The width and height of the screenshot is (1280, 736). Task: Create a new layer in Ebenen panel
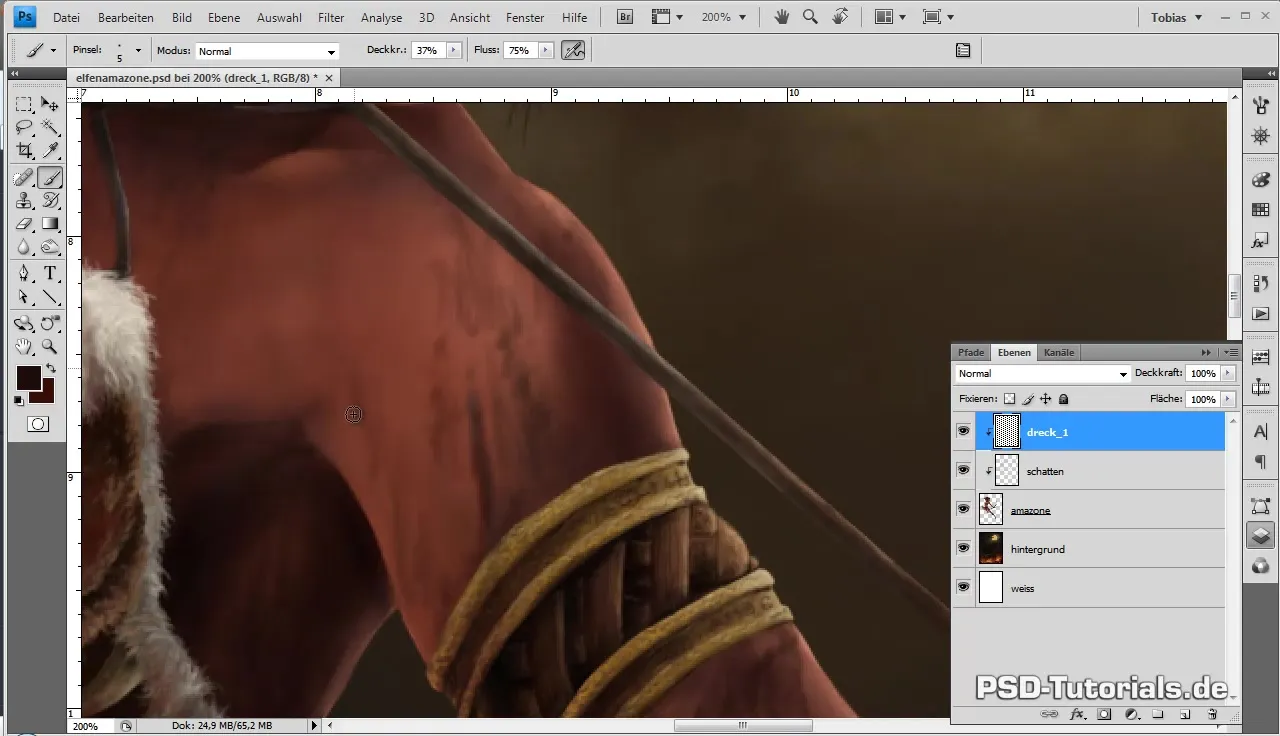pyautogui.click(x=1184, y=714)
